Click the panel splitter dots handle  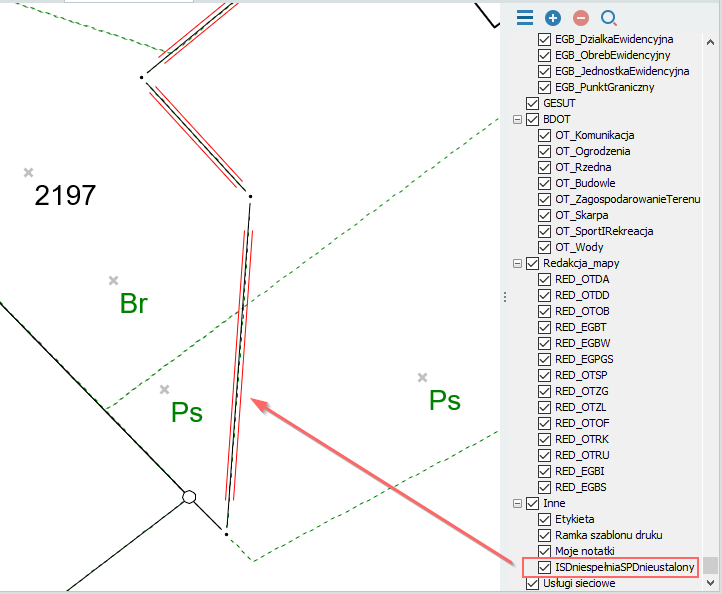[504, 297]
